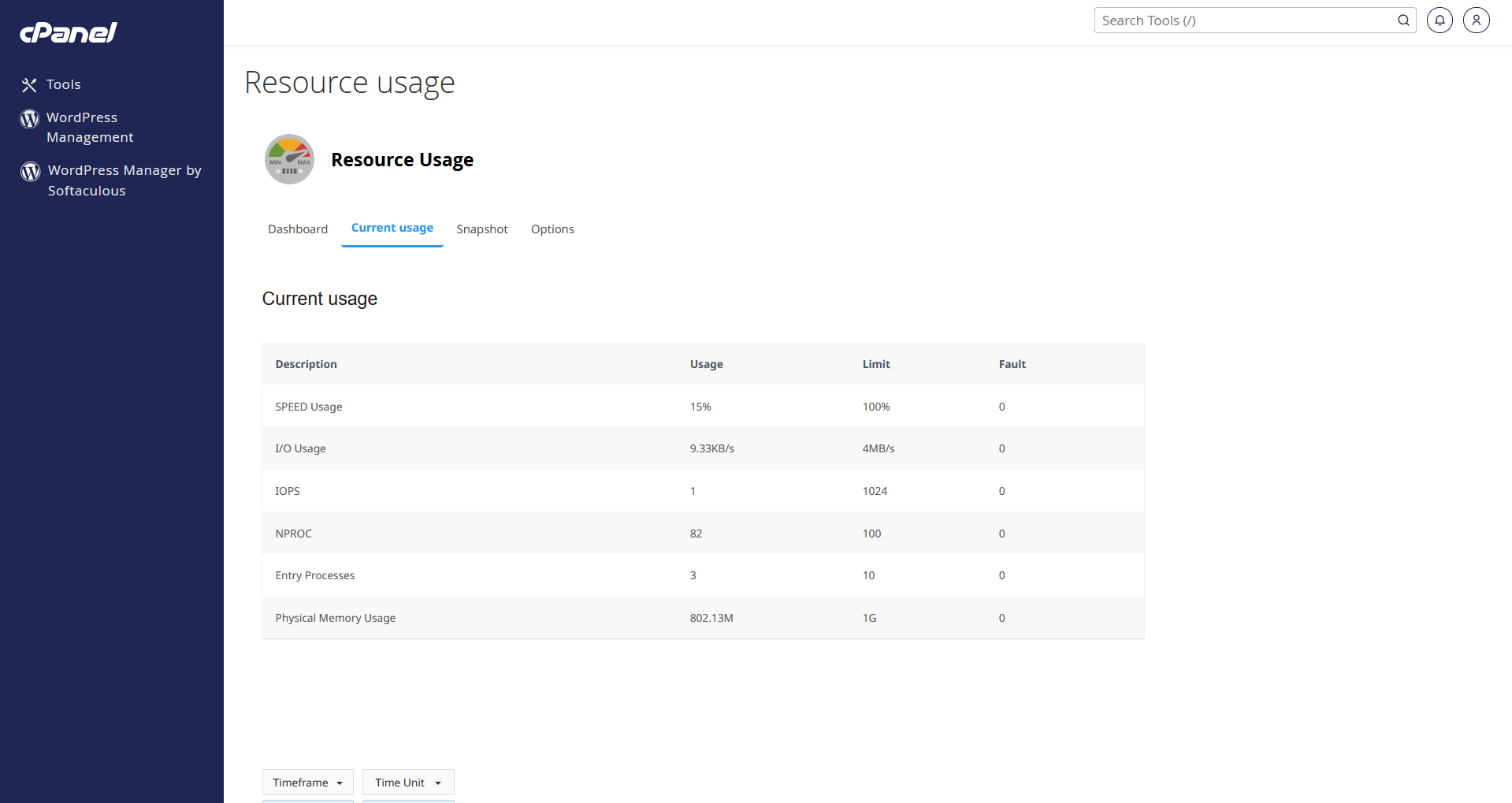Expand the Timeframe dropdown
The image size is (1512, 803).
(x=308, y=783)
